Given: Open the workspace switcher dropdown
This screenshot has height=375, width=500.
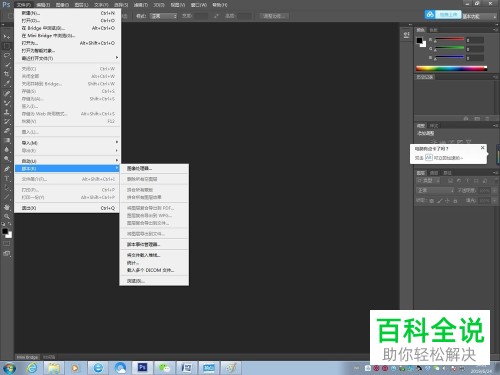Looking at the screenshot, I should click(x=480, y=16).
